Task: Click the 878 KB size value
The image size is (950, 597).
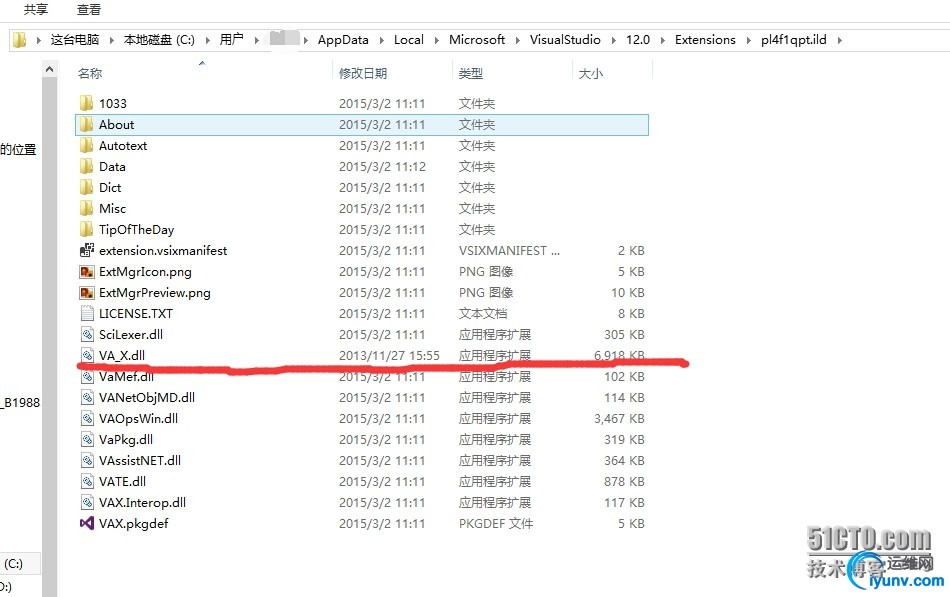Action: pyautogui.click(x=624, y=481)
